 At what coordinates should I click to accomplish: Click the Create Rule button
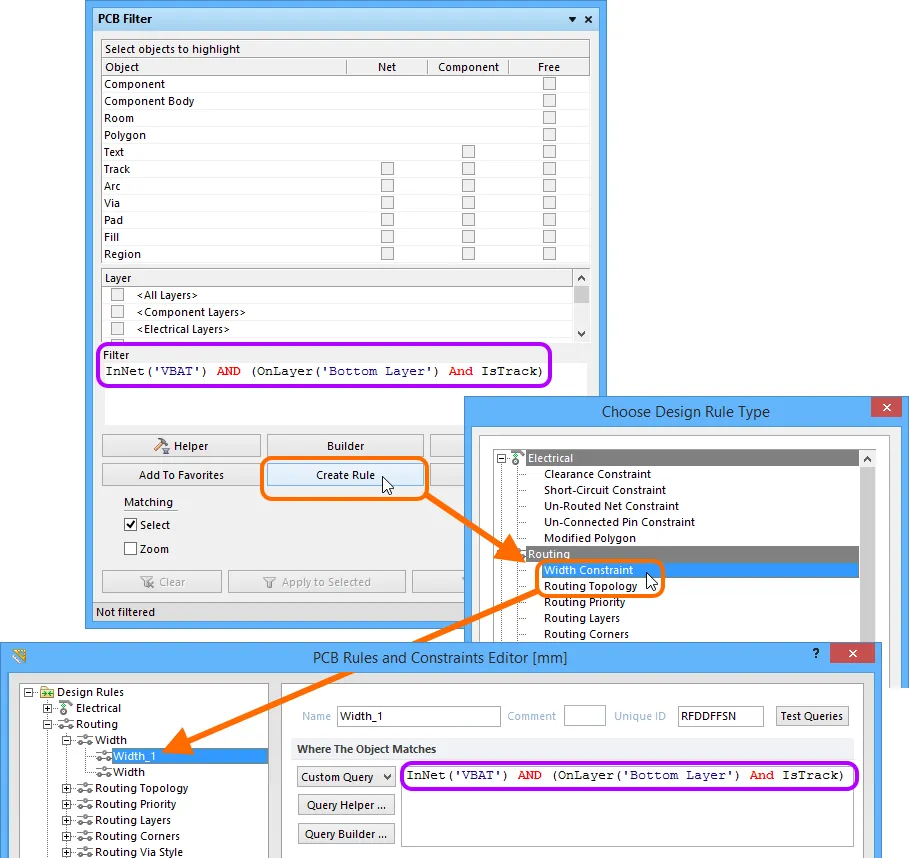click(346, 475)
